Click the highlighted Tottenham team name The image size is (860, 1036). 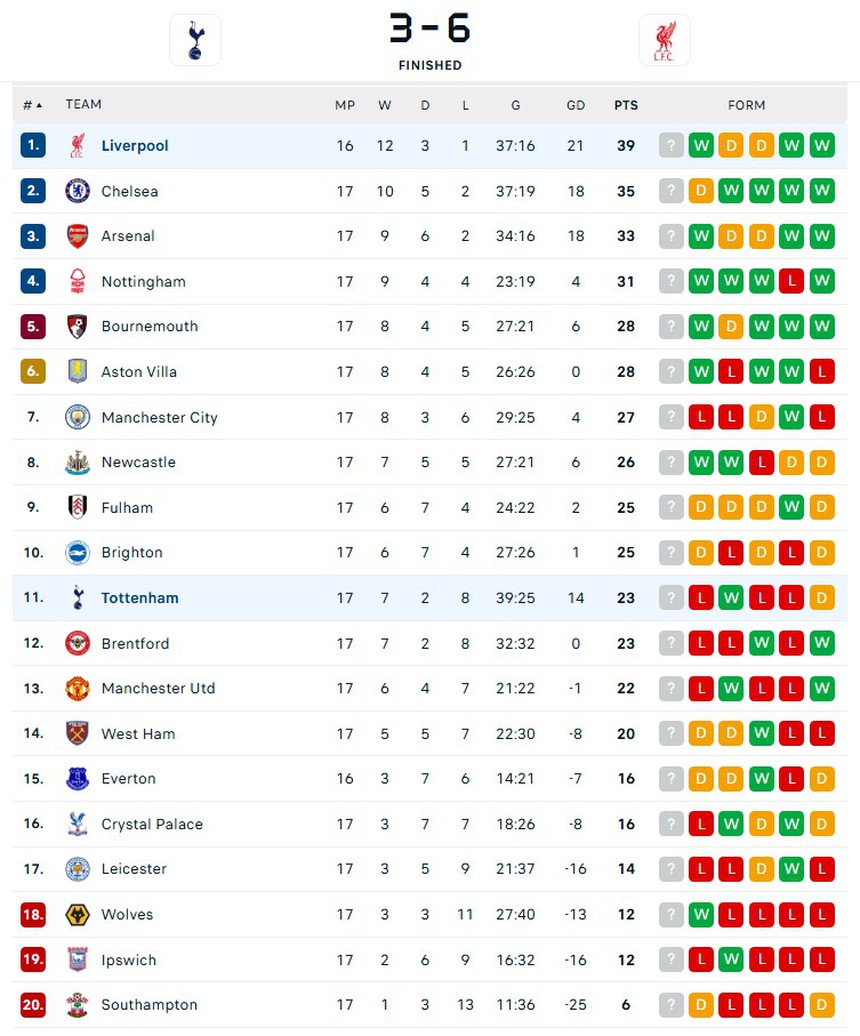pos(139,597)
